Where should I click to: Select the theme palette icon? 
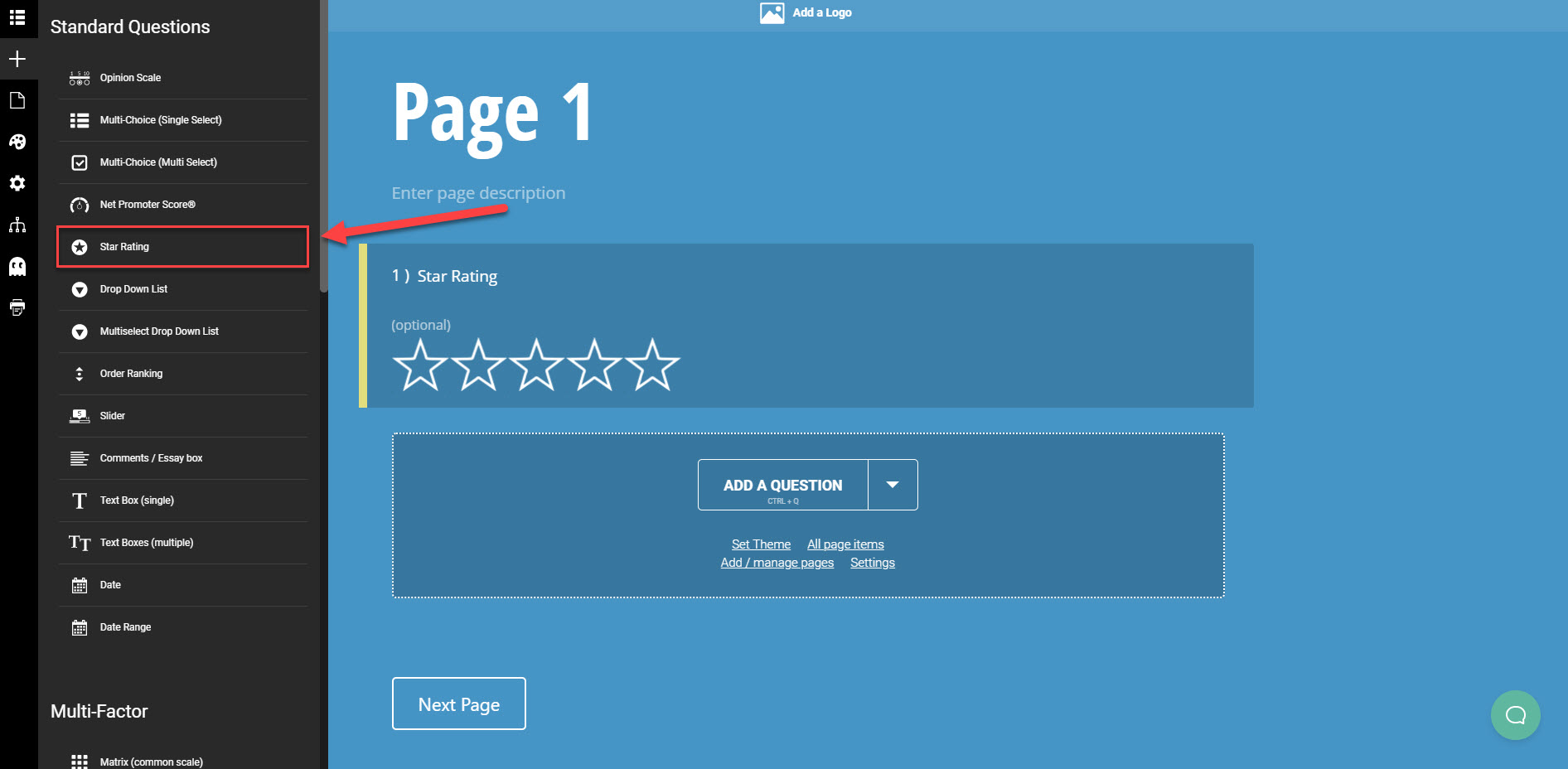pyautogui.click(x=17, y=142)
